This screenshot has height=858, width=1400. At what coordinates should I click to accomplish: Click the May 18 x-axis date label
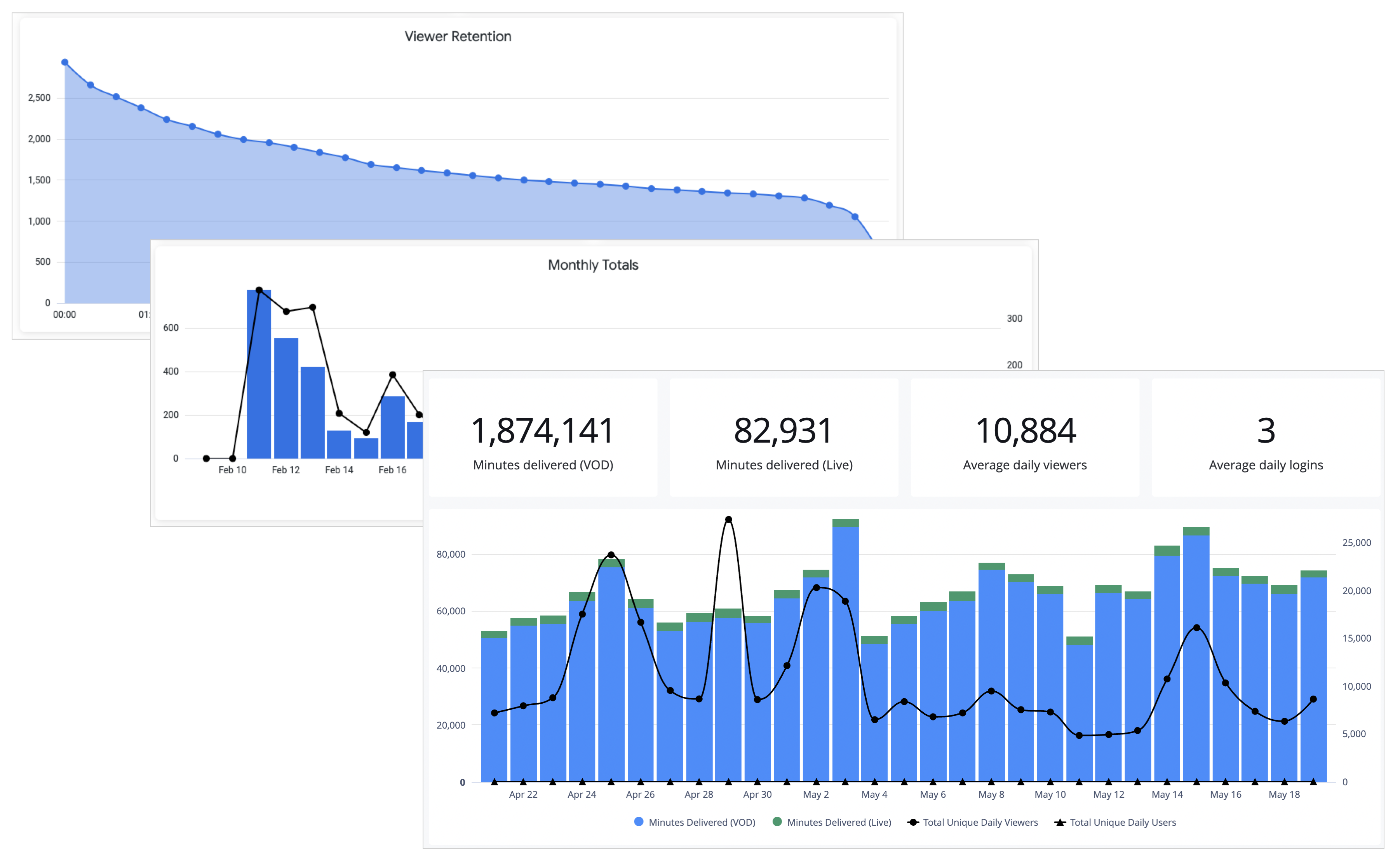pyautogui.click(x=1283, y=794)
